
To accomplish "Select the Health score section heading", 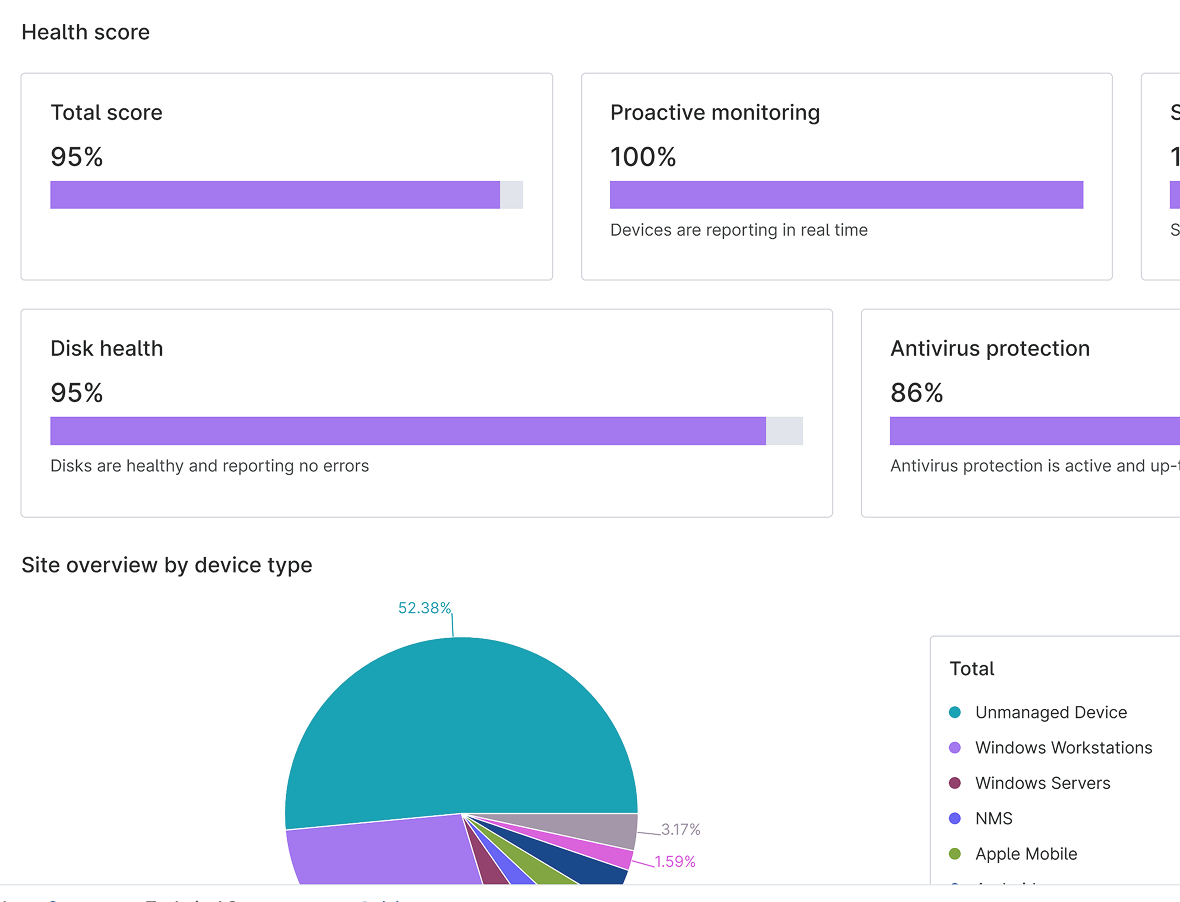I will [x=85, y=32].
